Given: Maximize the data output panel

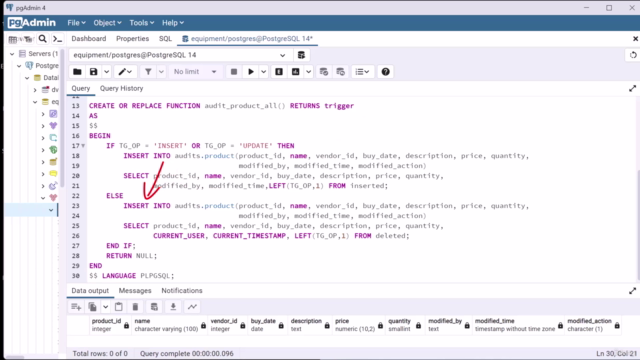Looking at the screenshot, I should tap(632, 291).
